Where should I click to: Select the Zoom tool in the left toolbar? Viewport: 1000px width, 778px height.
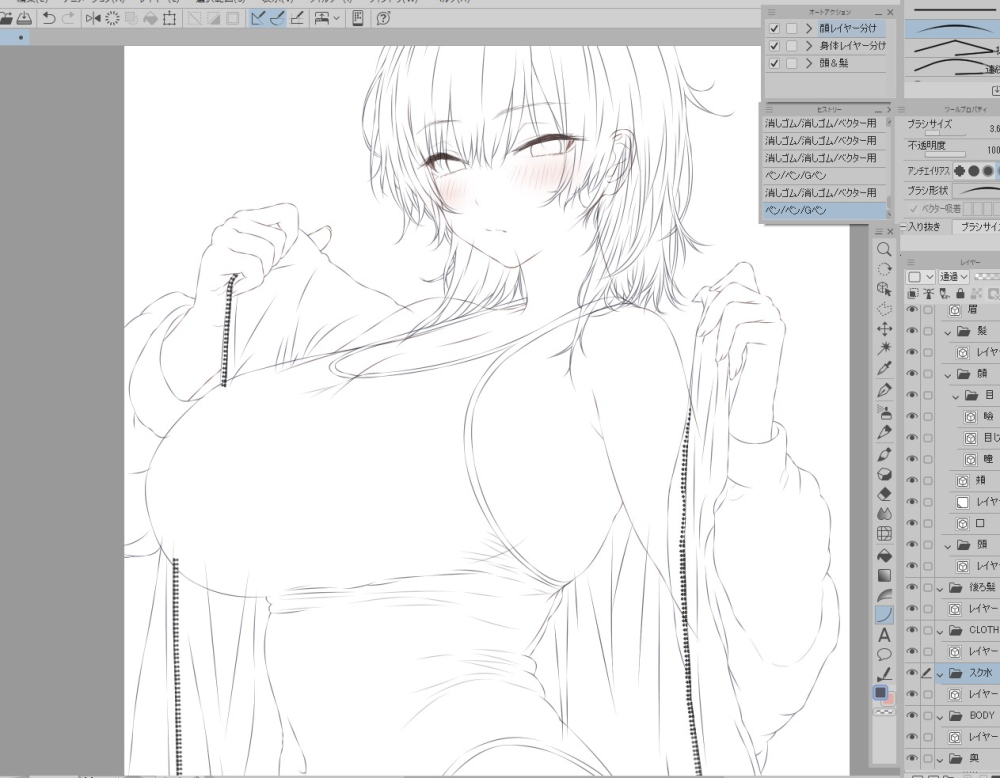click(x=884, y=248)
